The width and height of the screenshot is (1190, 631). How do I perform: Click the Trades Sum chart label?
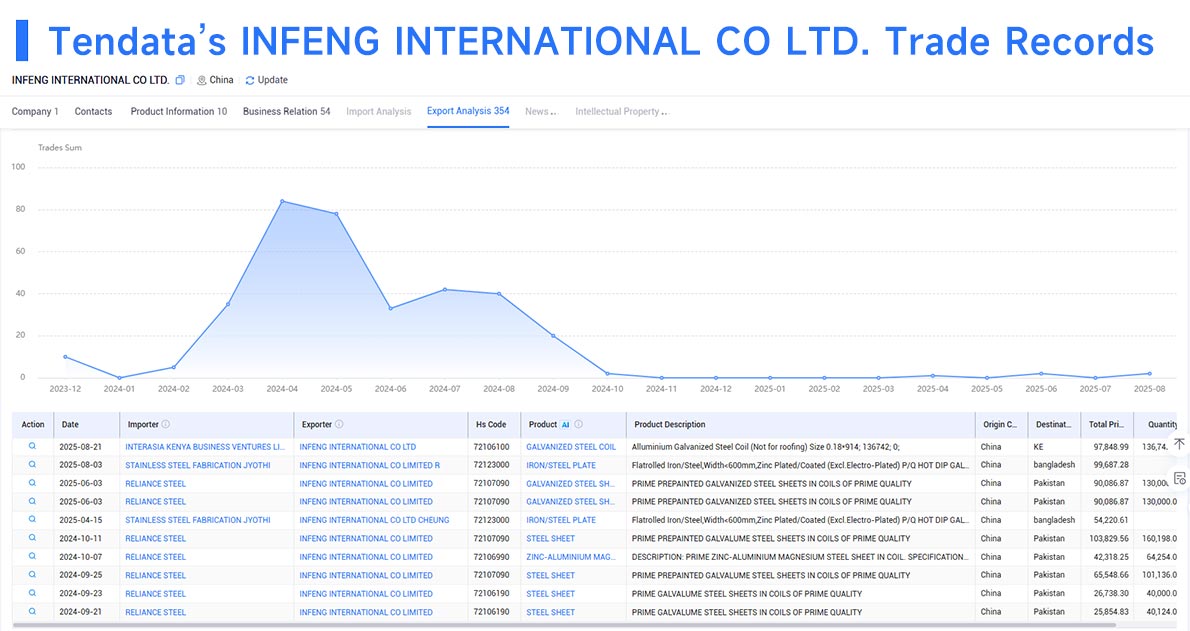[x=60, y=147]
